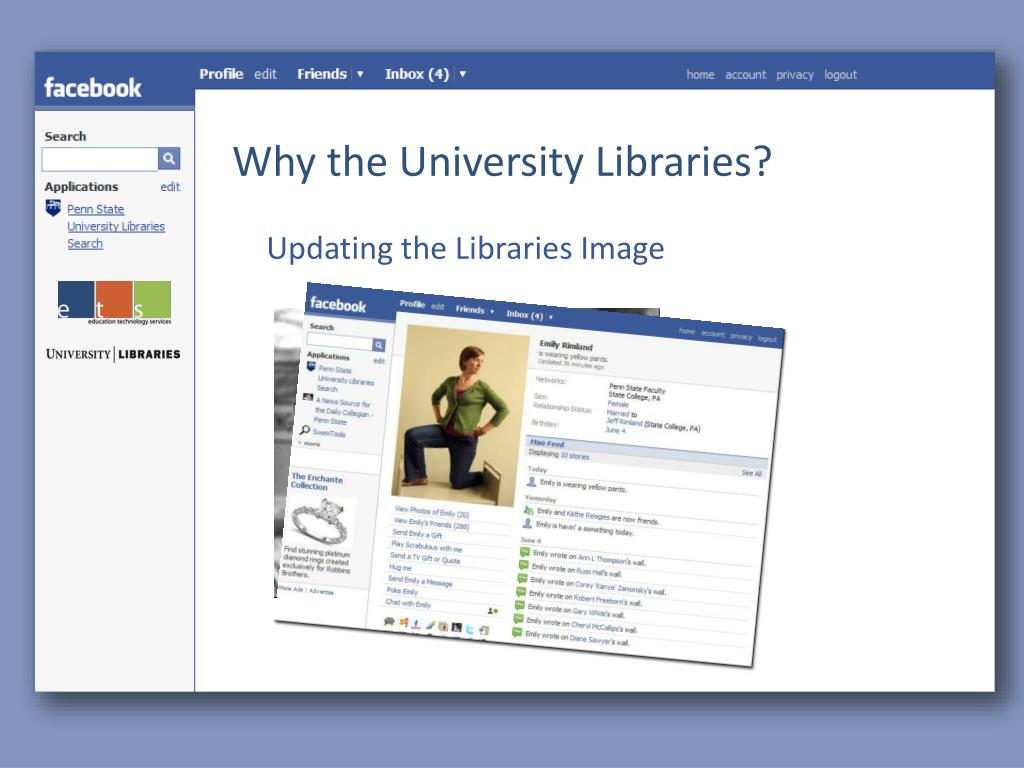Click Inbox (4) in the tilted screenshot's blue bar

[524, 314]
